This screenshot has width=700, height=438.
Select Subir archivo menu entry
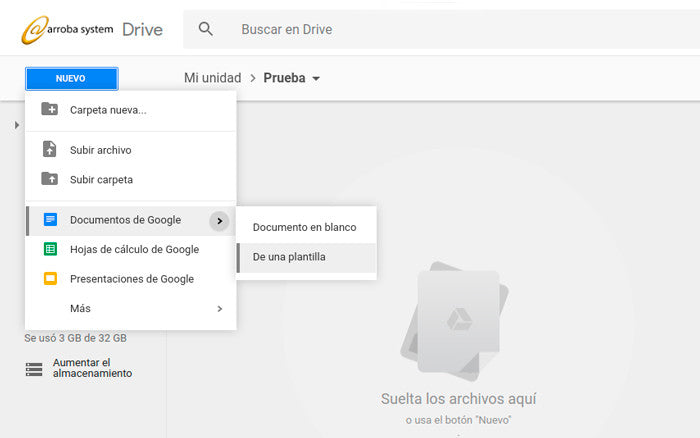pos(131,150)
